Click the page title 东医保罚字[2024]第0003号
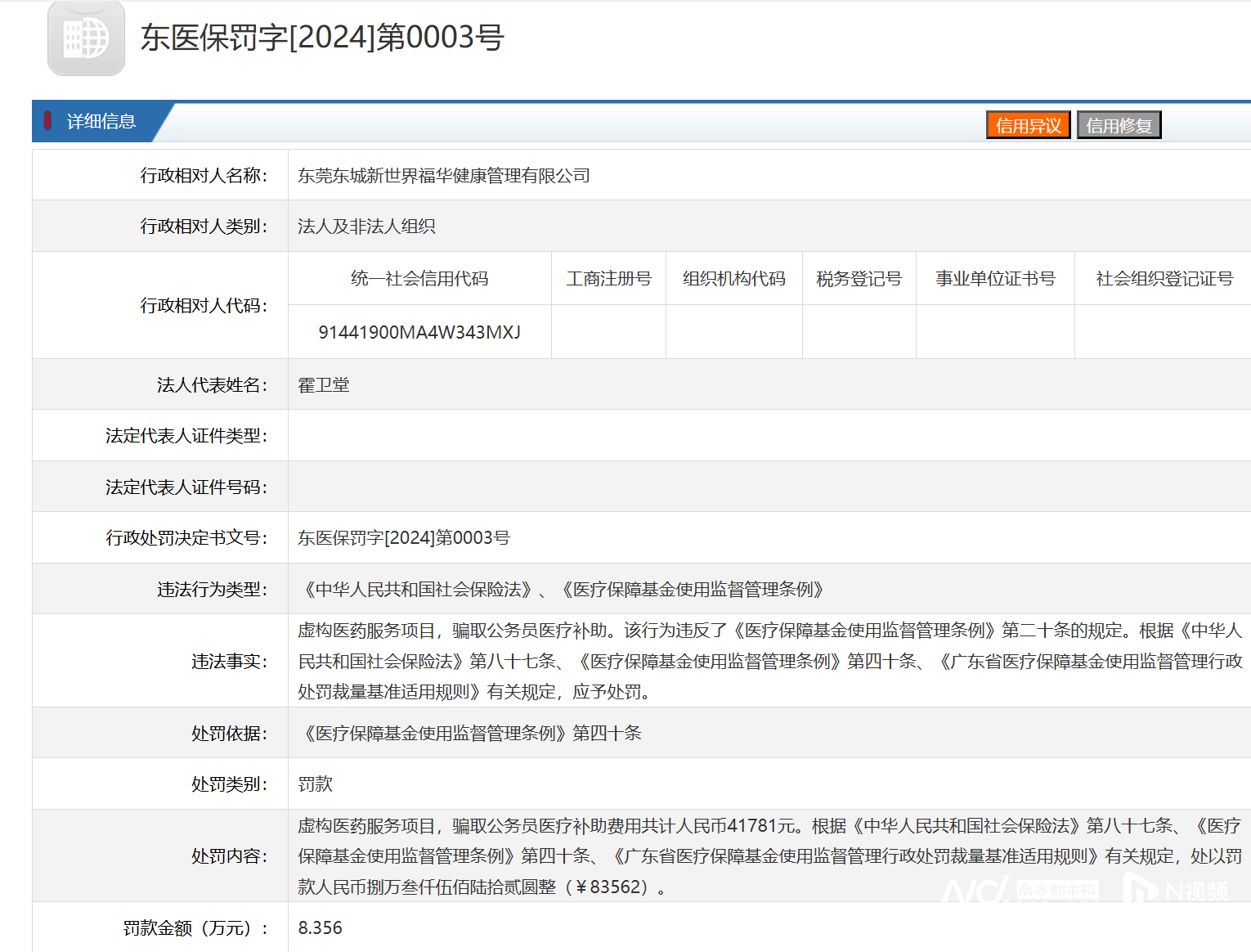This screenshot has height=952, width=1251. click(x=322, y=38)
